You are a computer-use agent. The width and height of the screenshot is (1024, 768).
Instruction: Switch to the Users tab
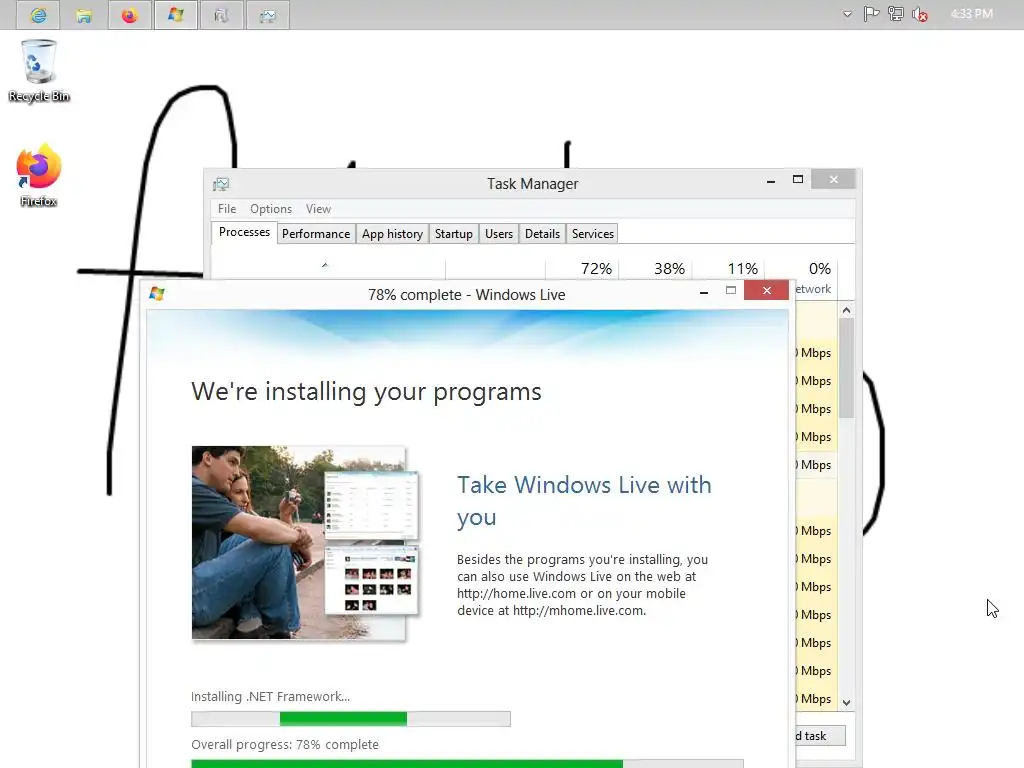pos(498,234)
